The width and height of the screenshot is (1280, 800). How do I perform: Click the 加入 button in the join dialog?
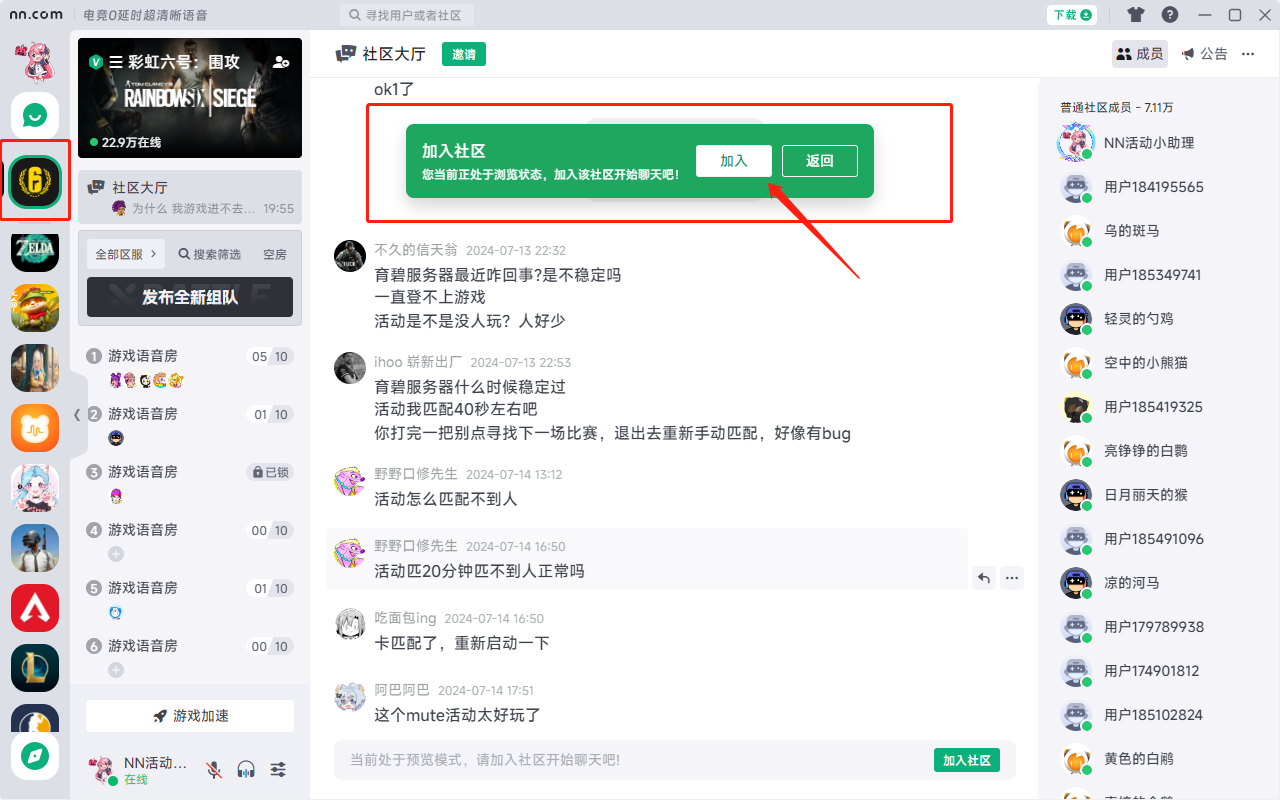pyautogui.click(x=733, y=160)
